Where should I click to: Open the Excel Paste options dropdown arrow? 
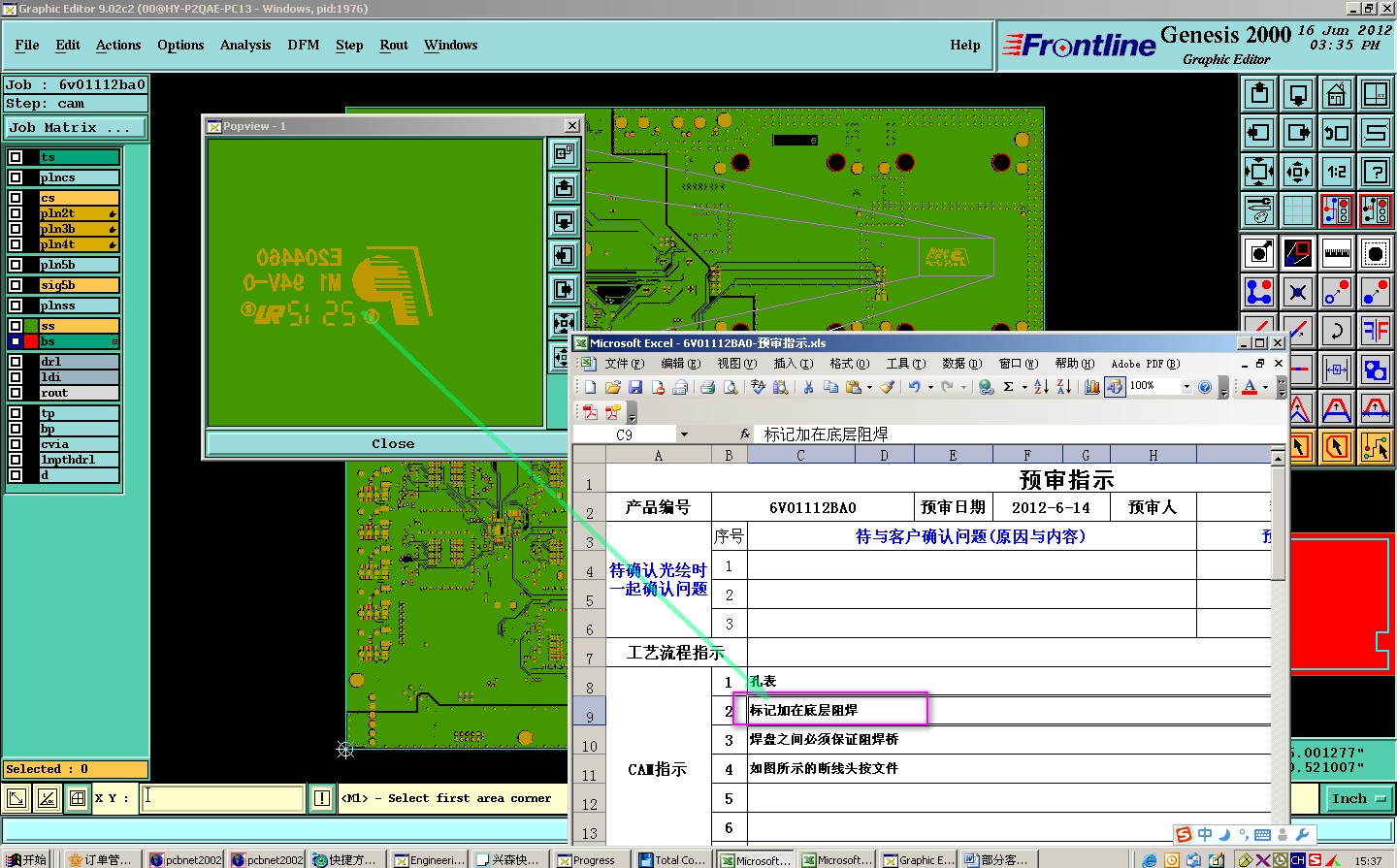click(x=869, y=387)
